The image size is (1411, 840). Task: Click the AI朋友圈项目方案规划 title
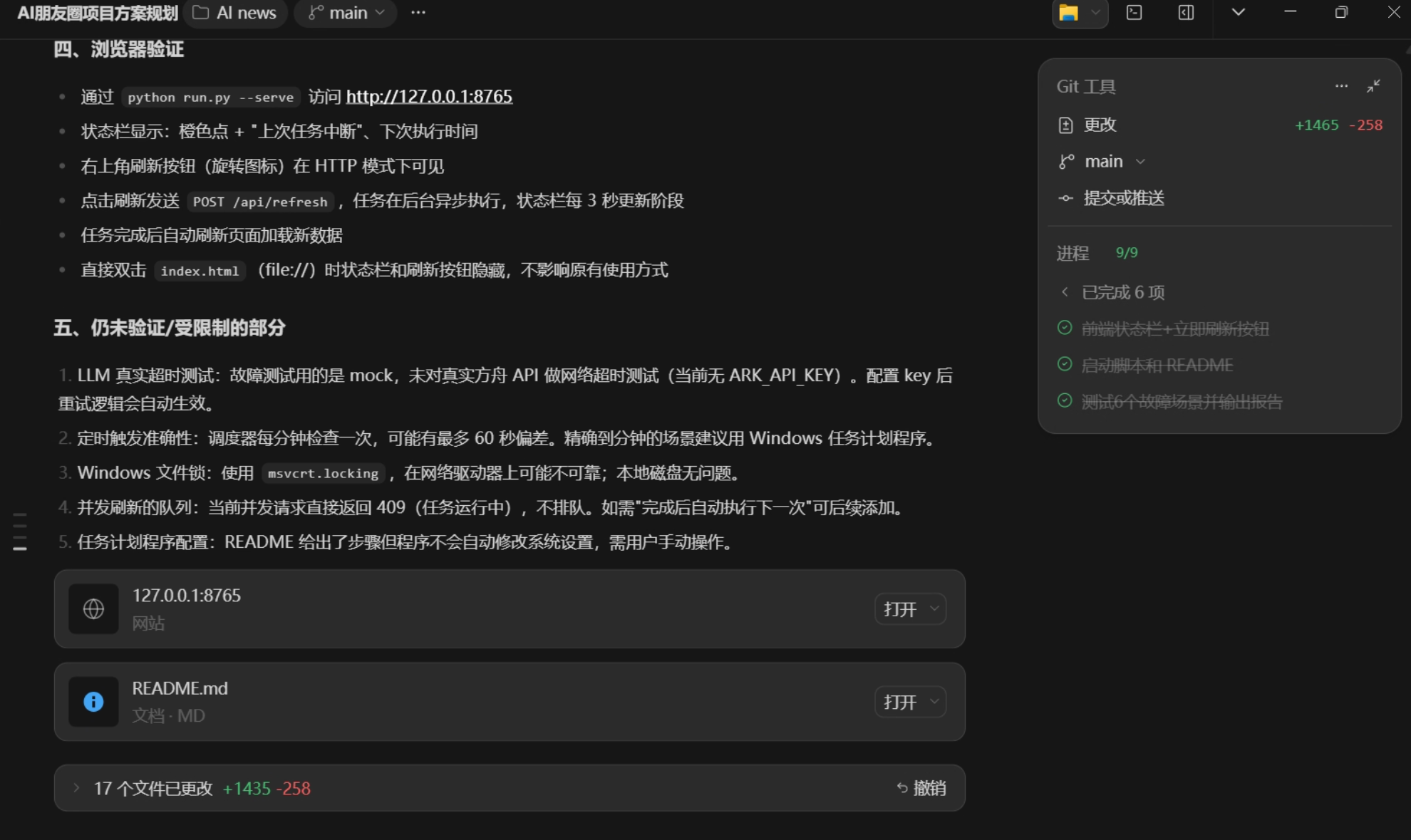coord(98,13)
